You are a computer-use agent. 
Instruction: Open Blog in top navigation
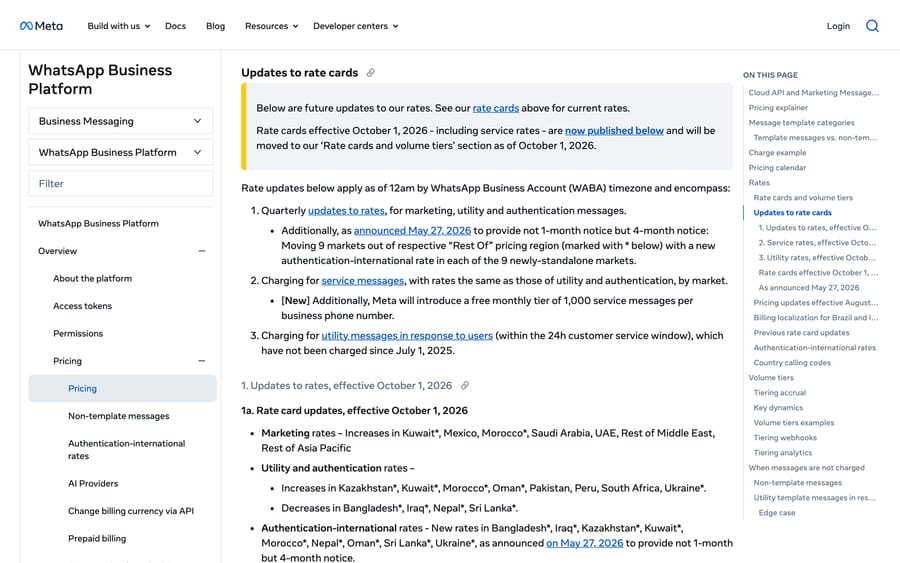[x=215, y=26]
